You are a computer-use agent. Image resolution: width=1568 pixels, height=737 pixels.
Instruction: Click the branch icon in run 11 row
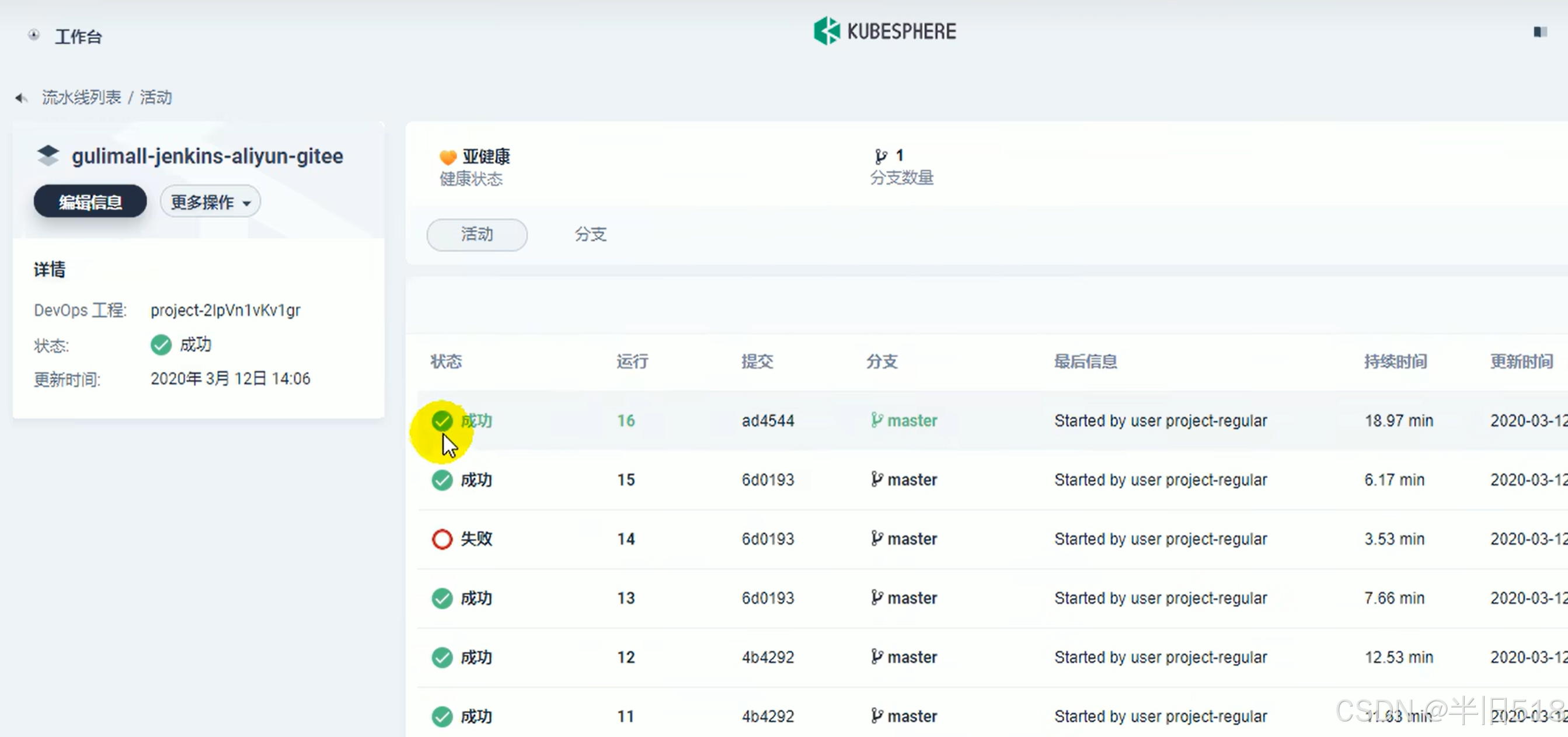coord(877,715)
